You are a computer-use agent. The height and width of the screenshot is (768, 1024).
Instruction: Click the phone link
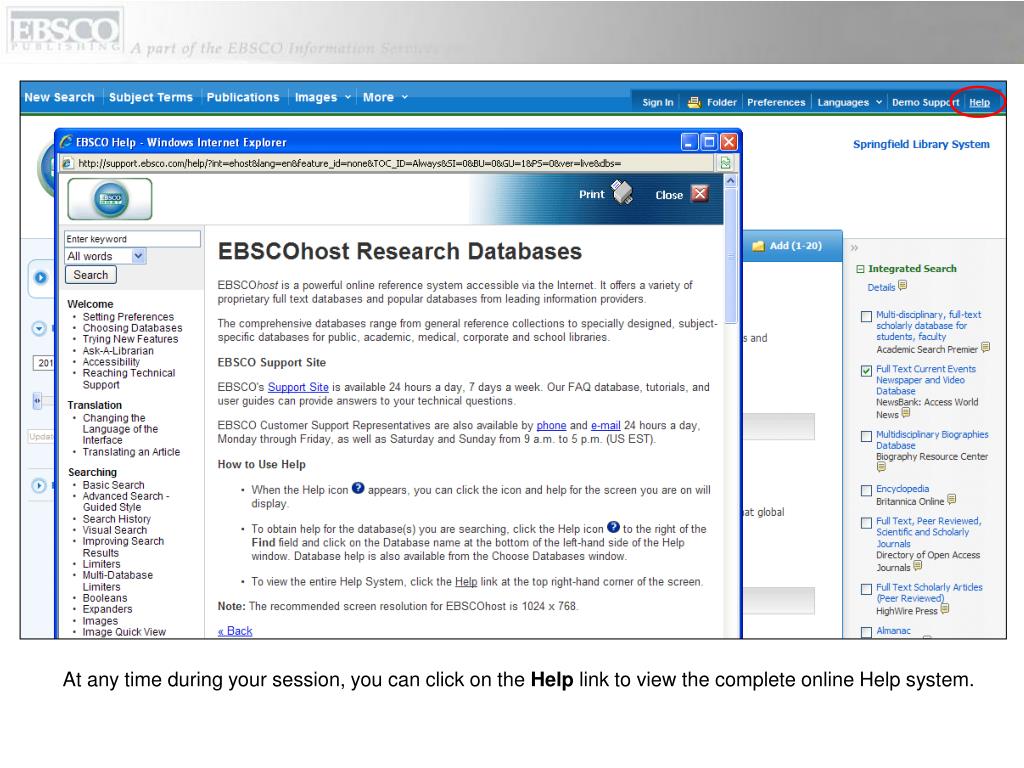click(x=551, y=426)
